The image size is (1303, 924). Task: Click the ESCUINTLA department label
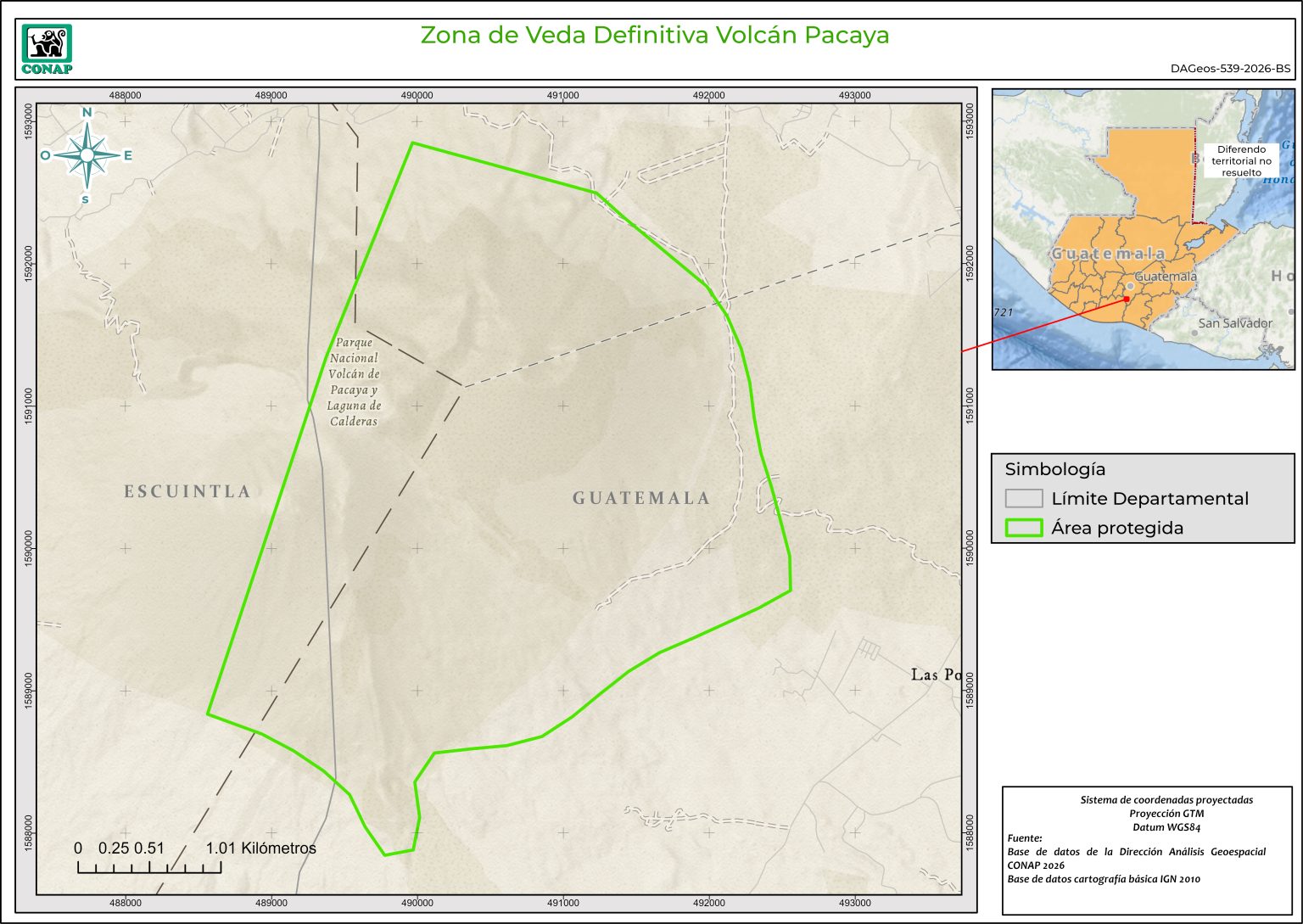[x=187, y=491]
